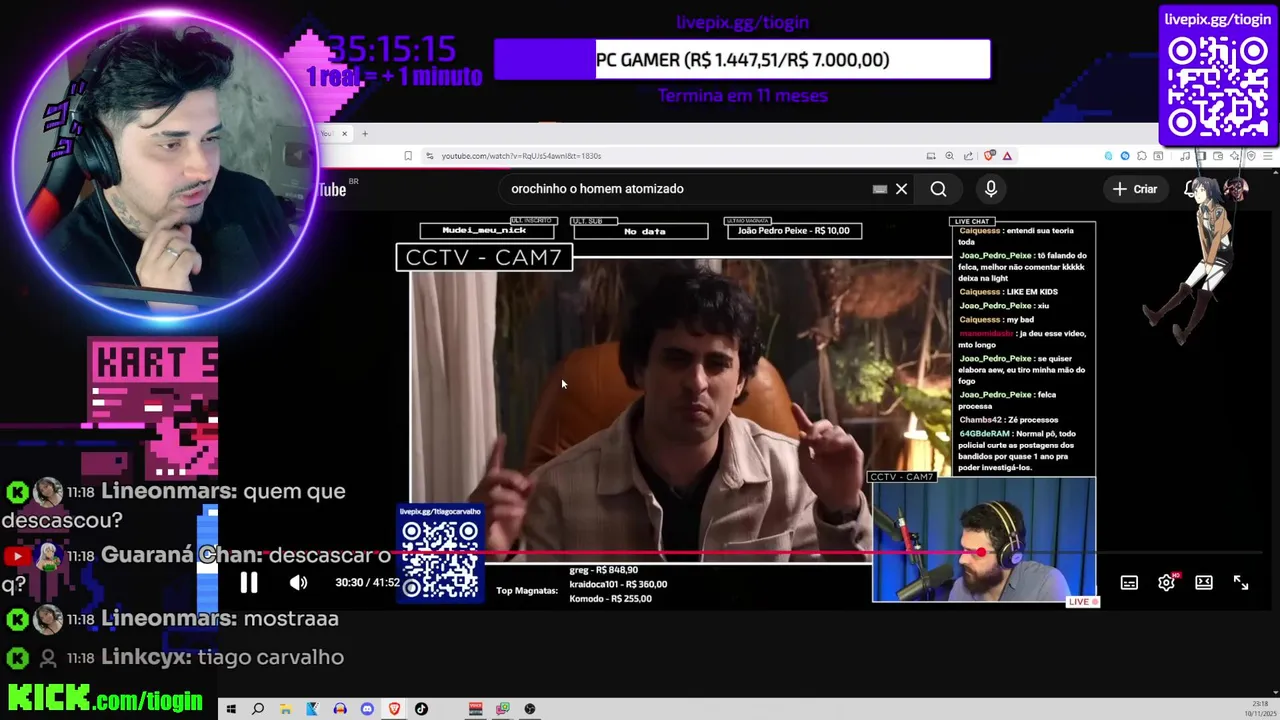1280x720 pixels.
Task: Open YouTube player settings gear
Action: point(1166,583)
